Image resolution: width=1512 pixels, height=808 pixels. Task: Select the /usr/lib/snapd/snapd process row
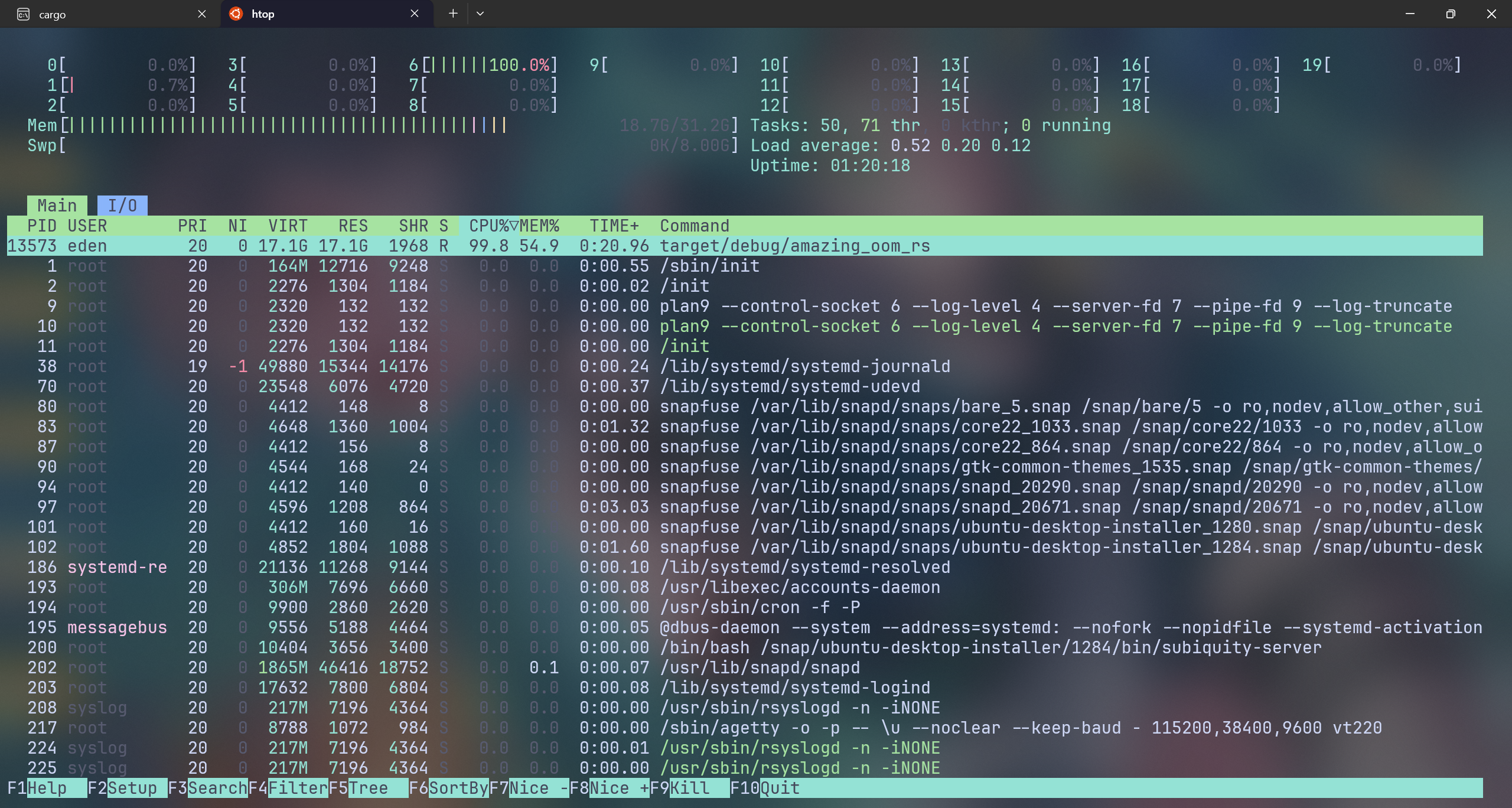tap(745, 667)
